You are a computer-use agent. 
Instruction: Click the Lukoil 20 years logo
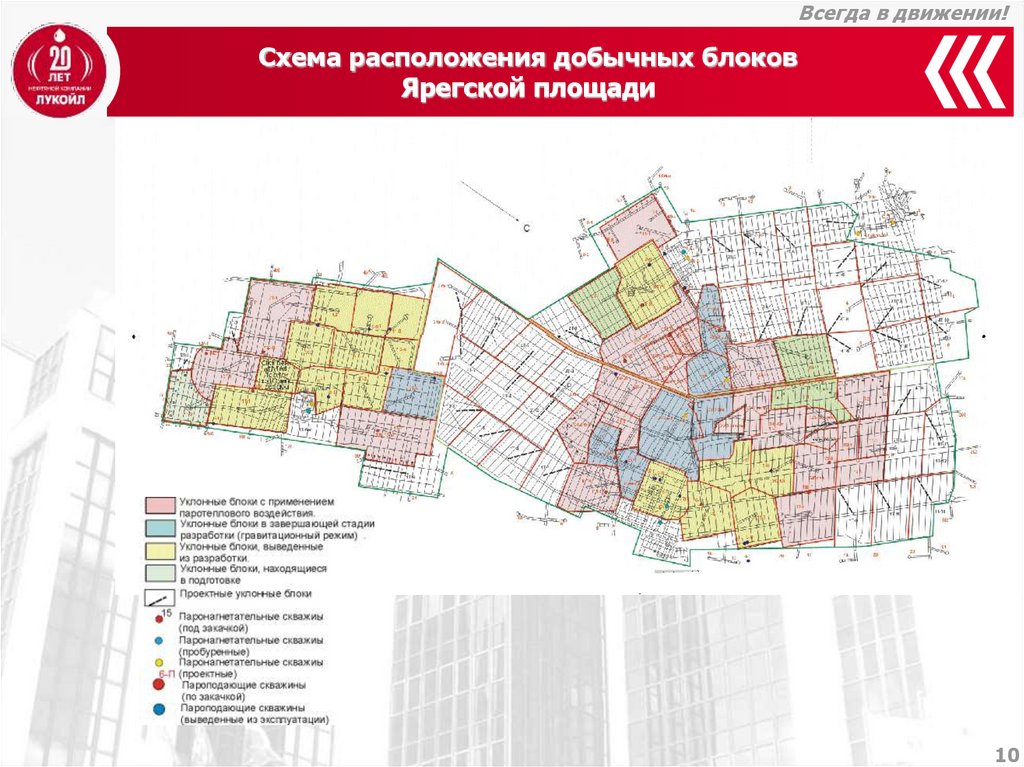(x=59, y=70)
